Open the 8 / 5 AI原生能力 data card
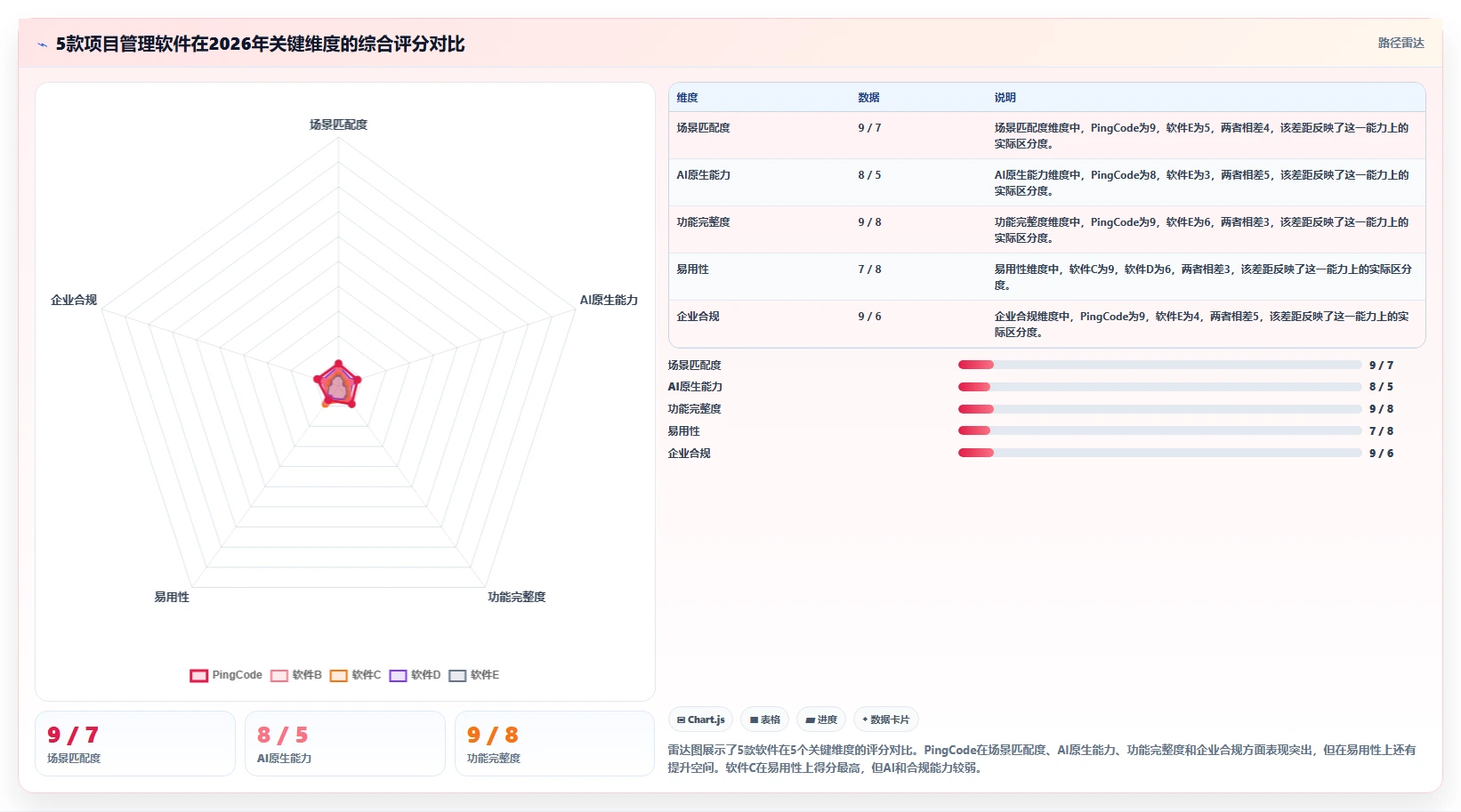The width and height of the screenshot is (1461, 812). 345,744
